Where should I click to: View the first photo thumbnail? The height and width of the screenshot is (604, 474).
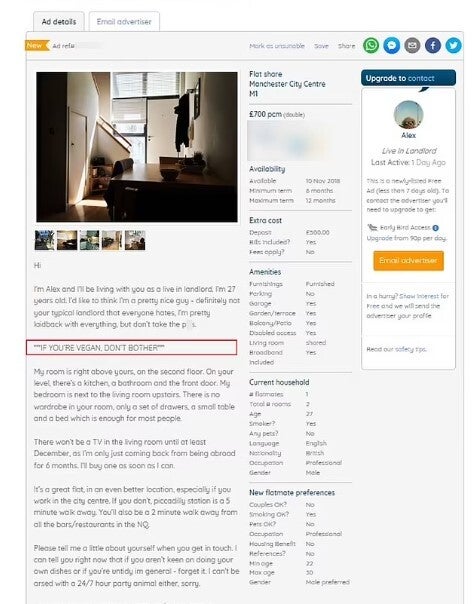coord(44,240)
